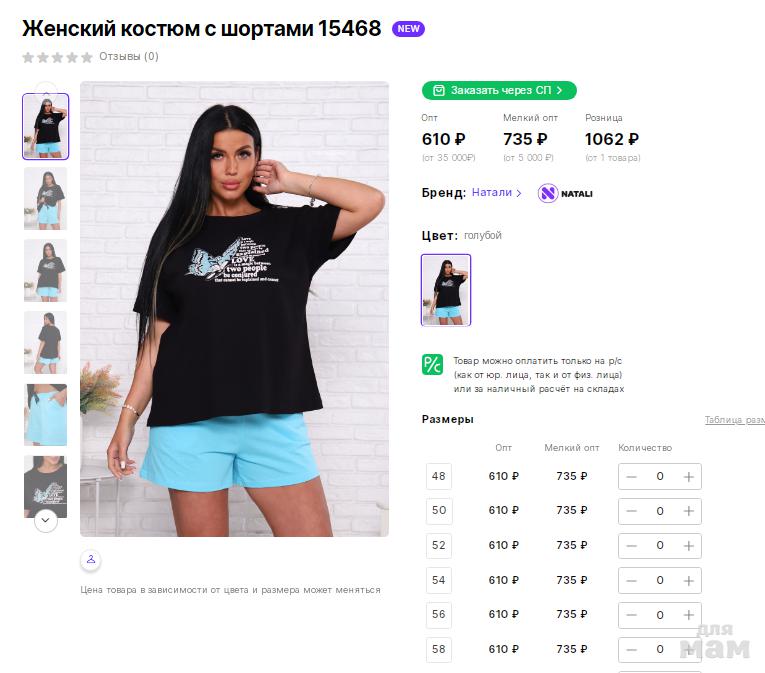Open the Таблица размеров link
The image size is (765, 673).
734,419
